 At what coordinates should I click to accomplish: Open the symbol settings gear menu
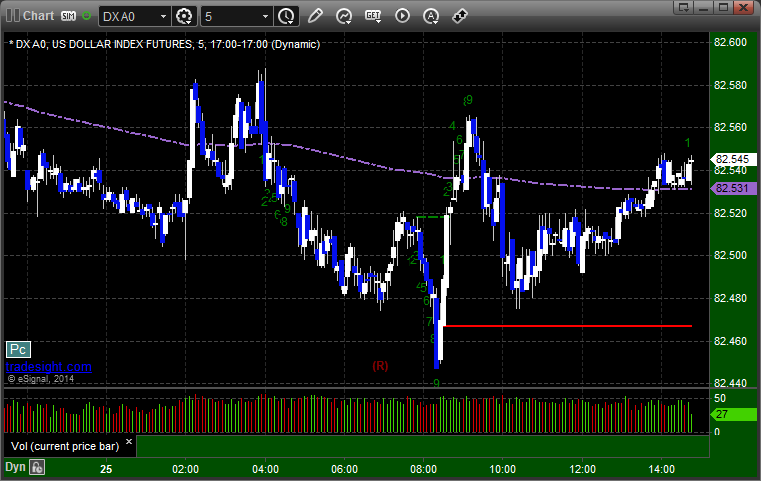tap(184, 17)
